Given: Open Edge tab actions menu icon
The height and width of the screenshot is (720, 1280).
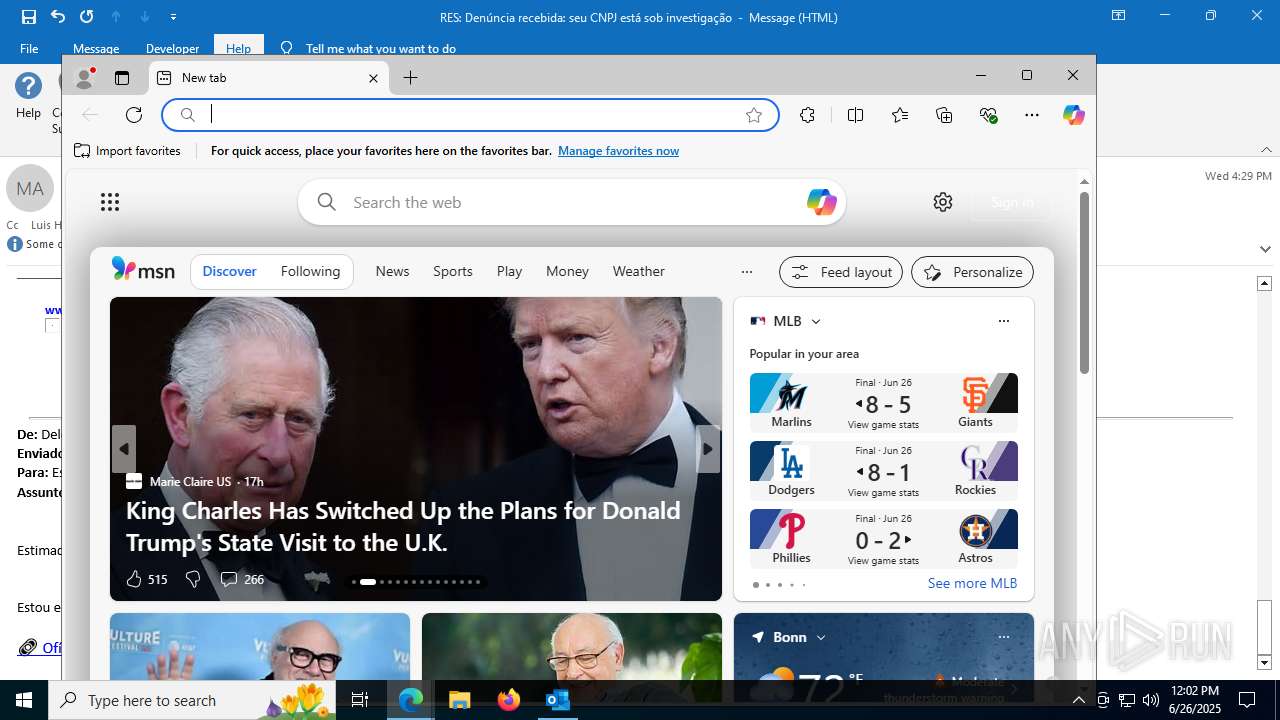Looking at the screenshot, I should pyautogui.click(x=122, y=78).
